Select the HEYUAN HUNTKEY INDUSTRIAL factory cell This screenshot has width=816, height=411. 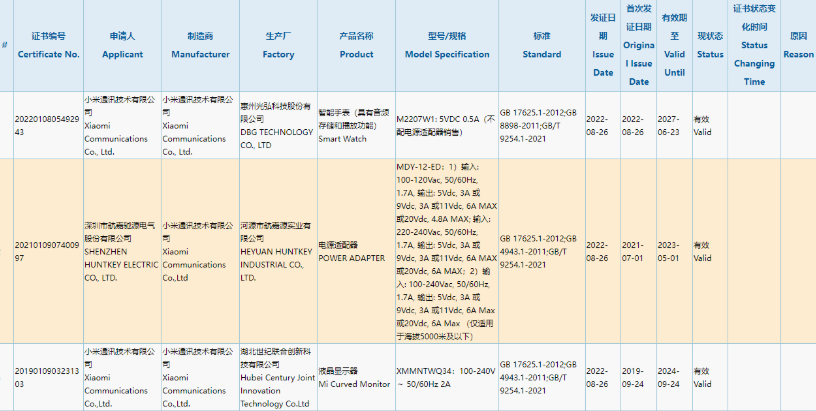278,251
